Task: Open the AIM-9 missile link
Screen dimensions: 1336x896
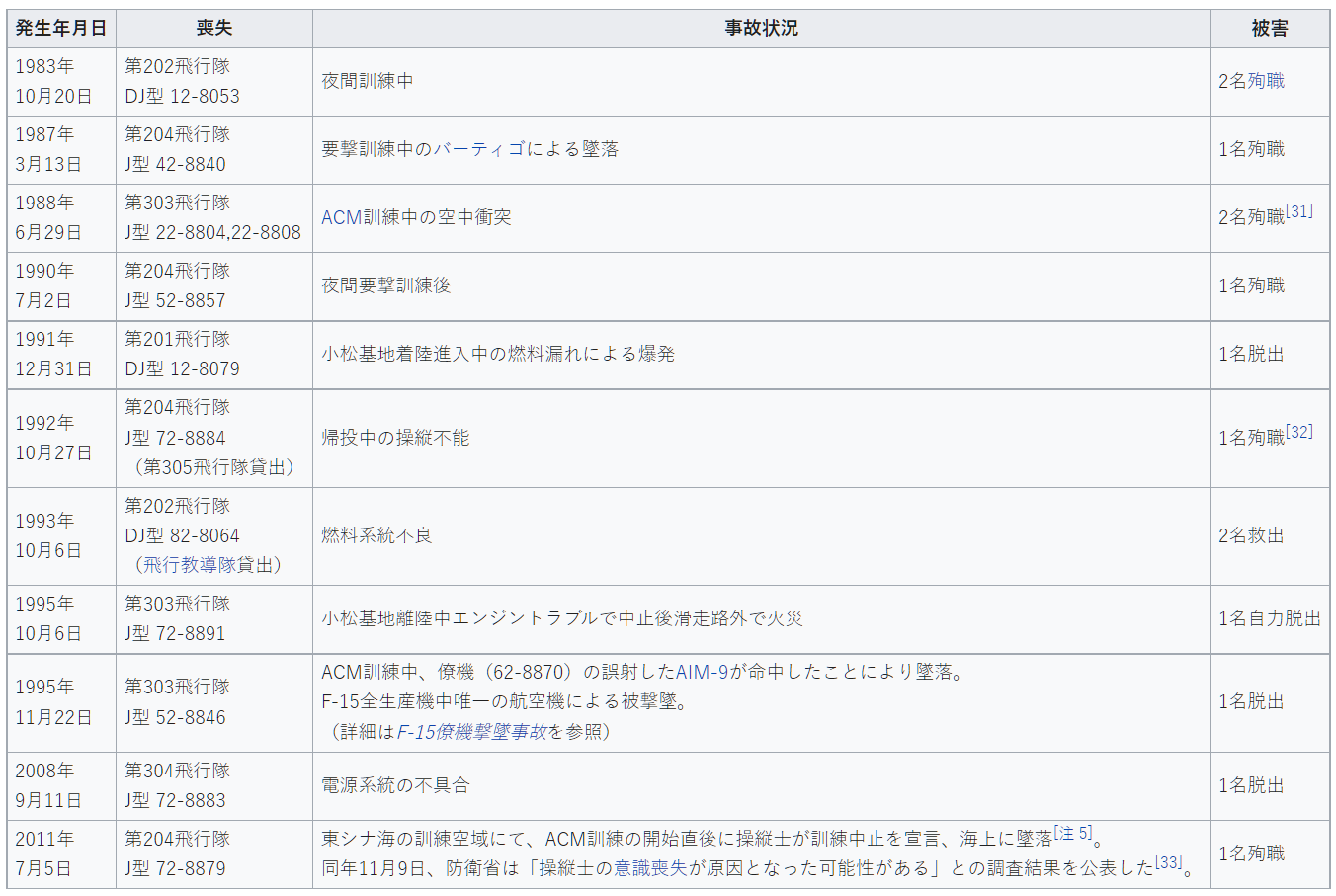Action: point(702,672)
